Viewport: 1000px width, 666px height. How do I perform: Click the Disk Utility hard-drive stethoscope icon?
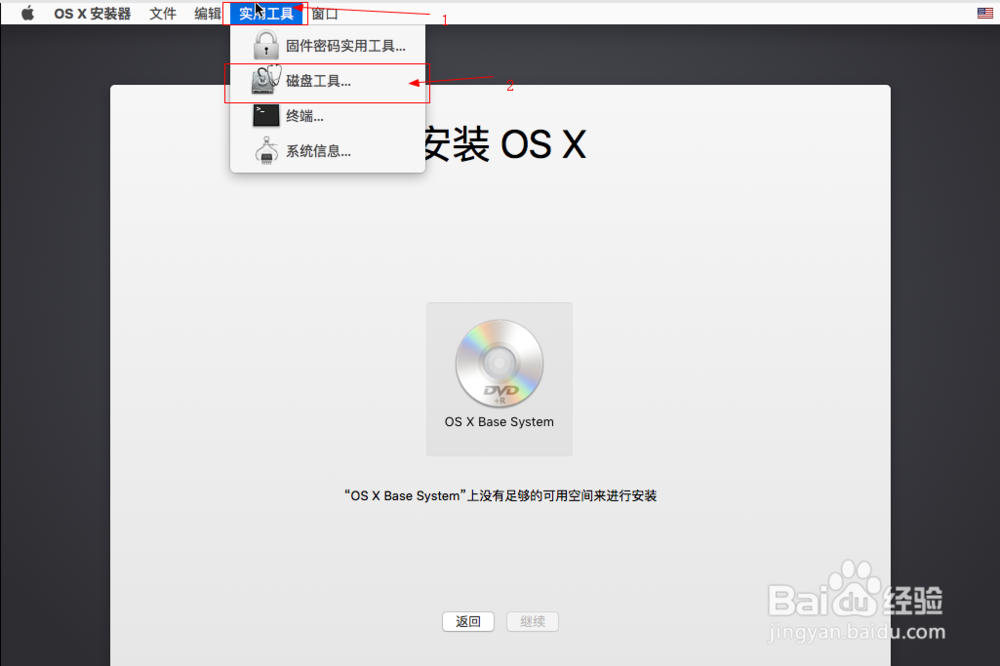pyautogui.click(x=262, y=80)
